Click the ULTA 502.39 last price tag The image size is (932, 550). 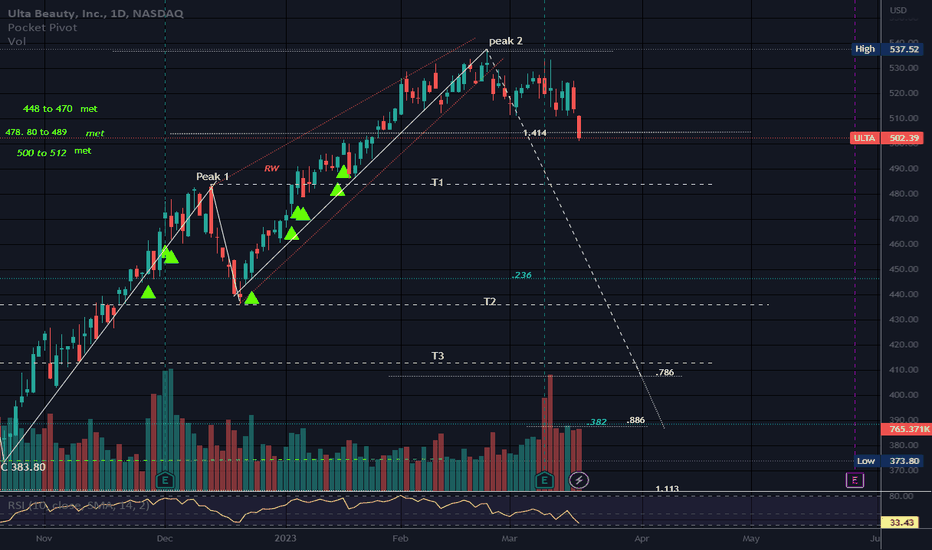(x=887, y=138)
